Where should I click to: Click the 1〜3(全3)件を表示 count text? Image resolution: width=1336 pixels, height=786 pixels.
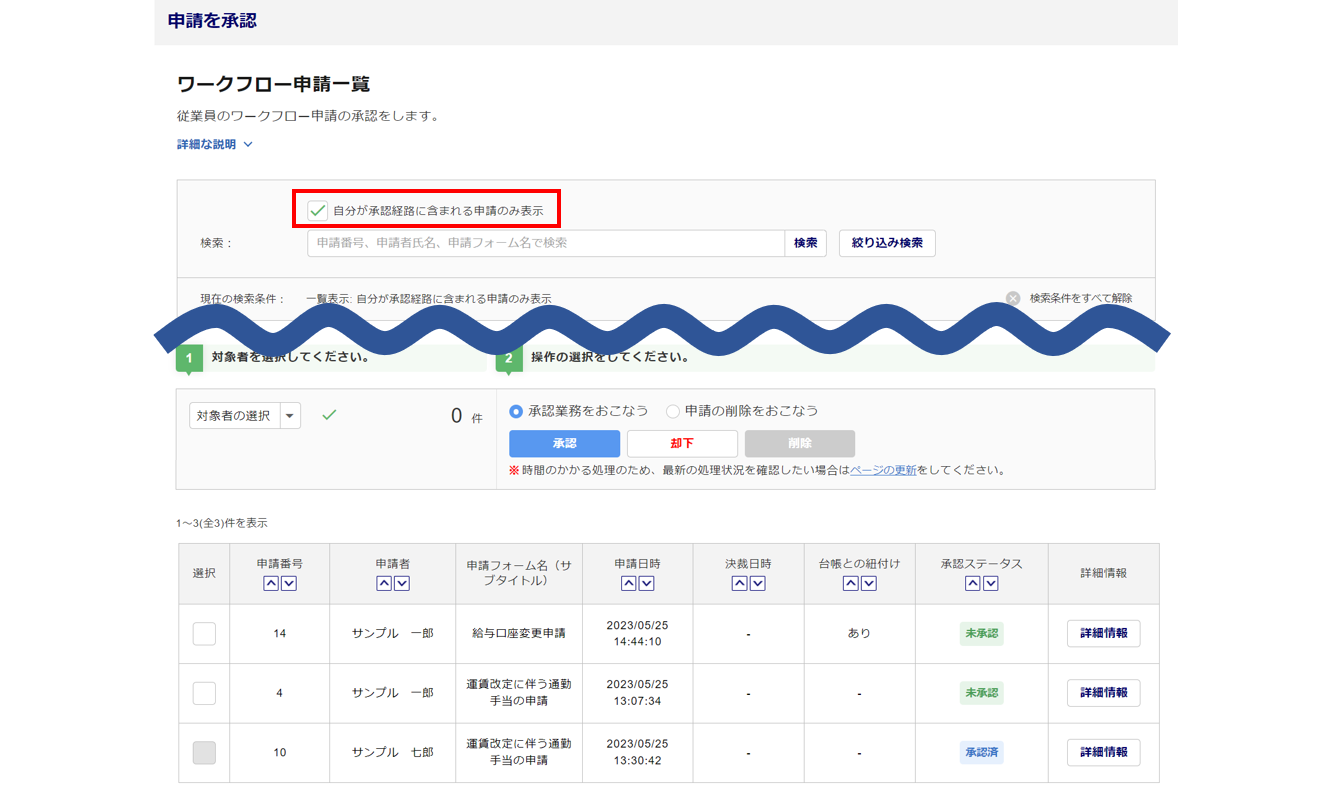point(222,523)
